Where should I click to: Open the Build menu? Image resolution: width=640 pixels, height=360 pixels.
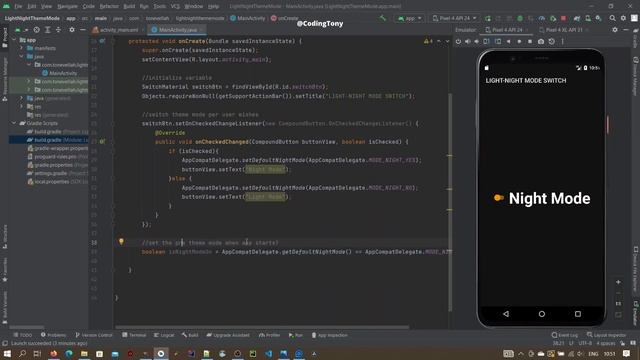(129, 6)
